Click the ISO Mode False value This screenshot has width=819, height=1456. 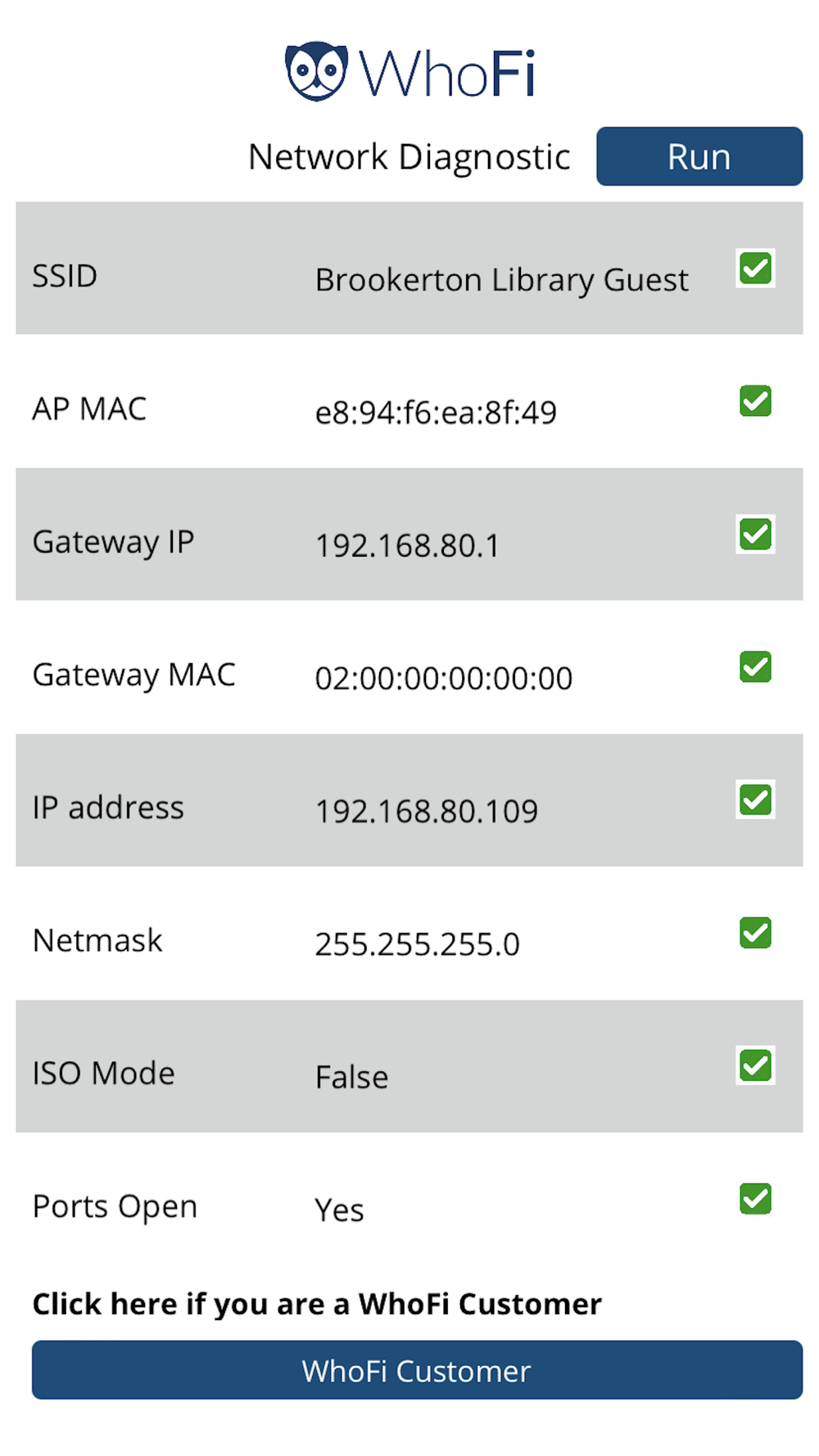click(x=351, y=1077)
